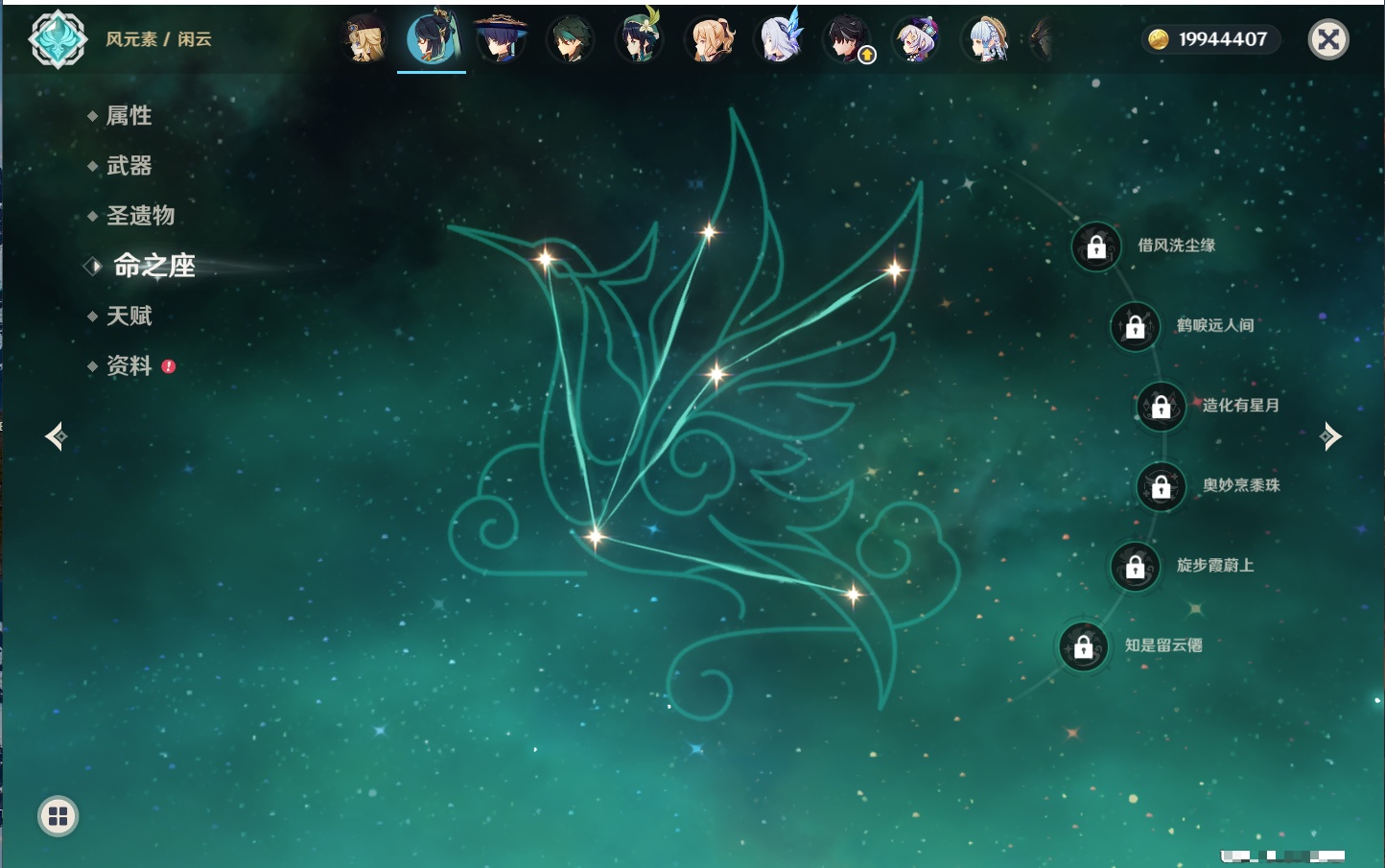
Task: Select the Ayaka avatar with straw hat
Action: (986, 39)
